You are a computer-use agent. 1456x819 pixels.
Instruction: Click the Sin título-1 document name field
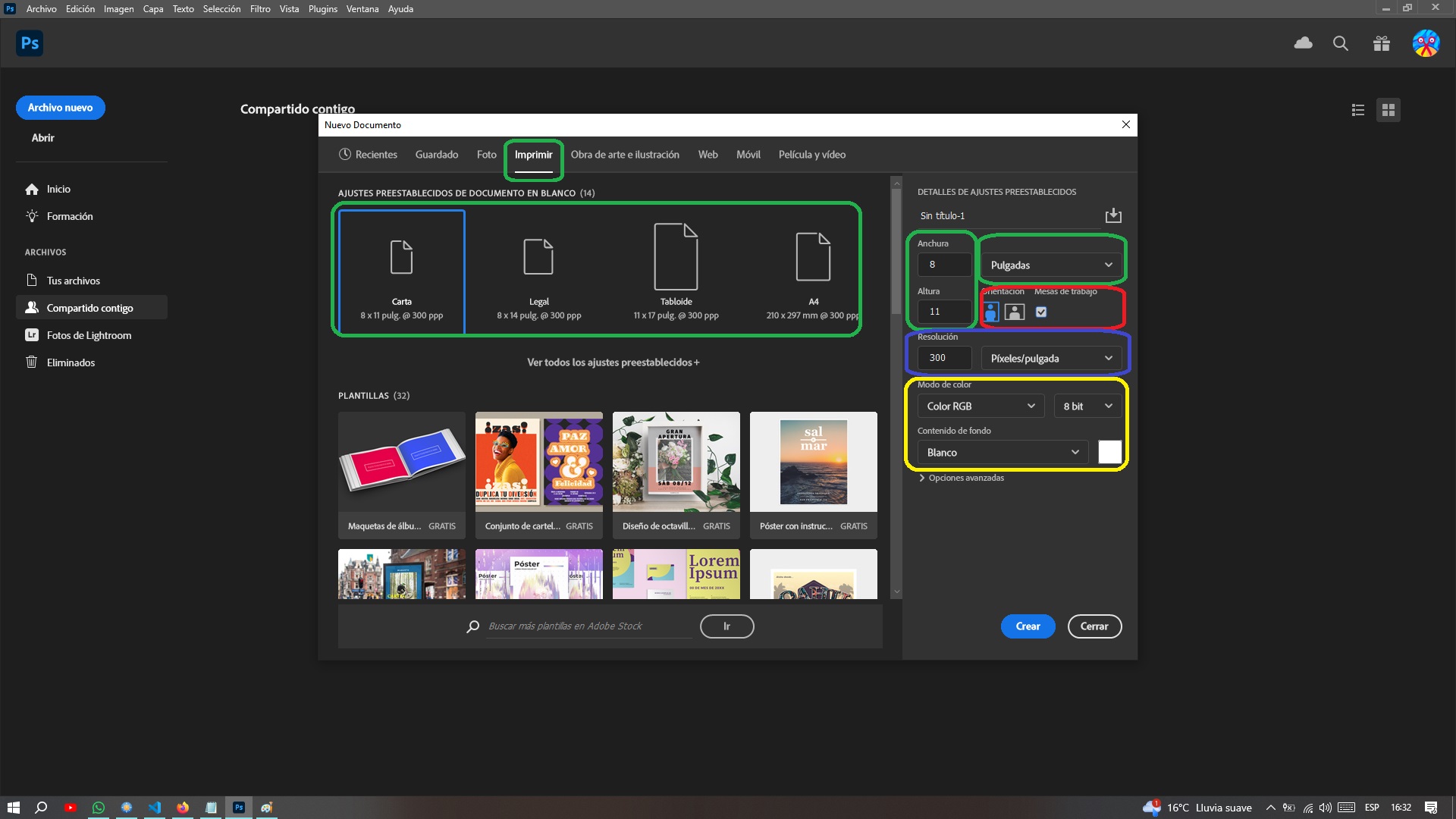tap(1009, 216)
